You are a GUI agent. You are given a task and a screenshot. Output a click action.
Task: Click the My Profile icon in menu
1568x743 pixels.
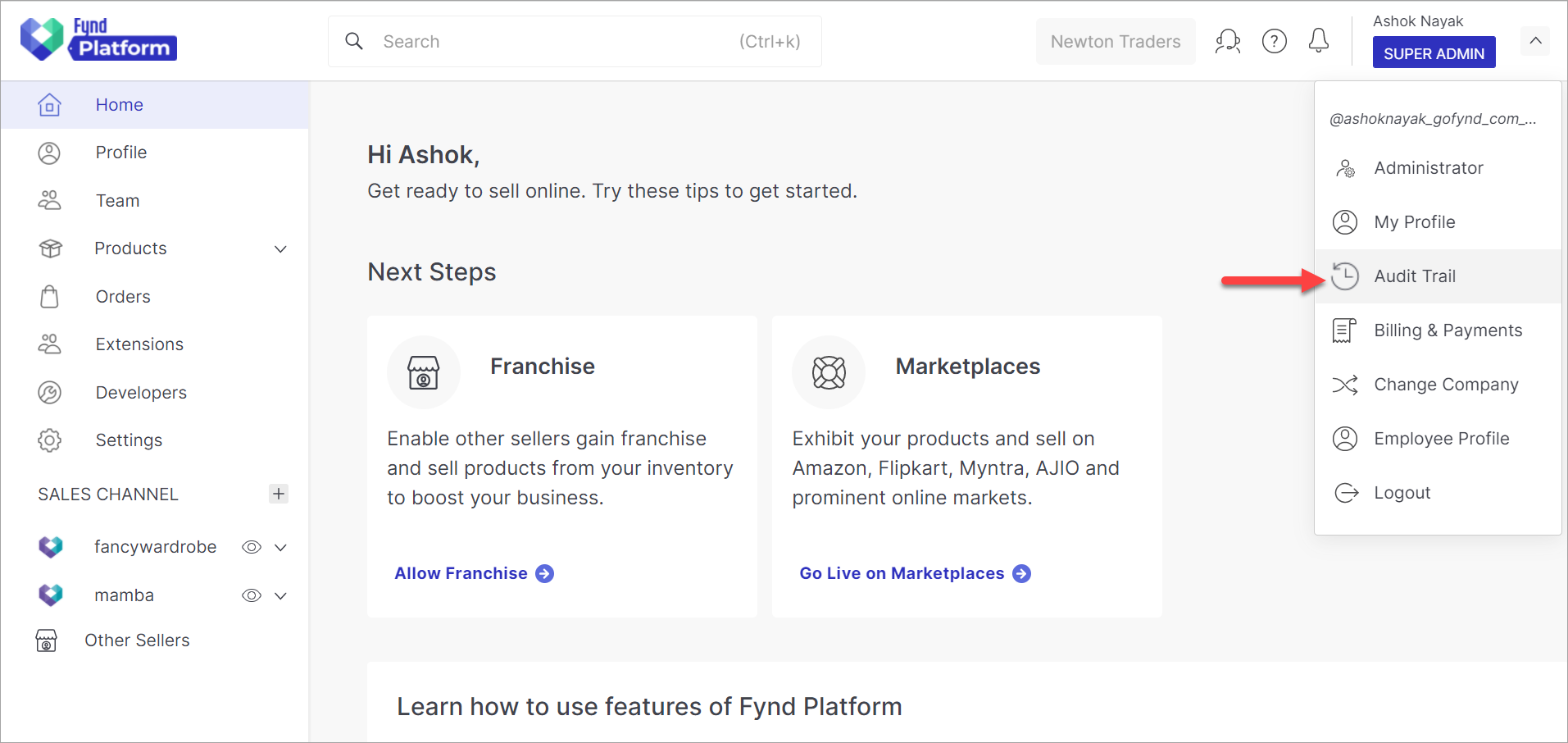[1345, 222]
